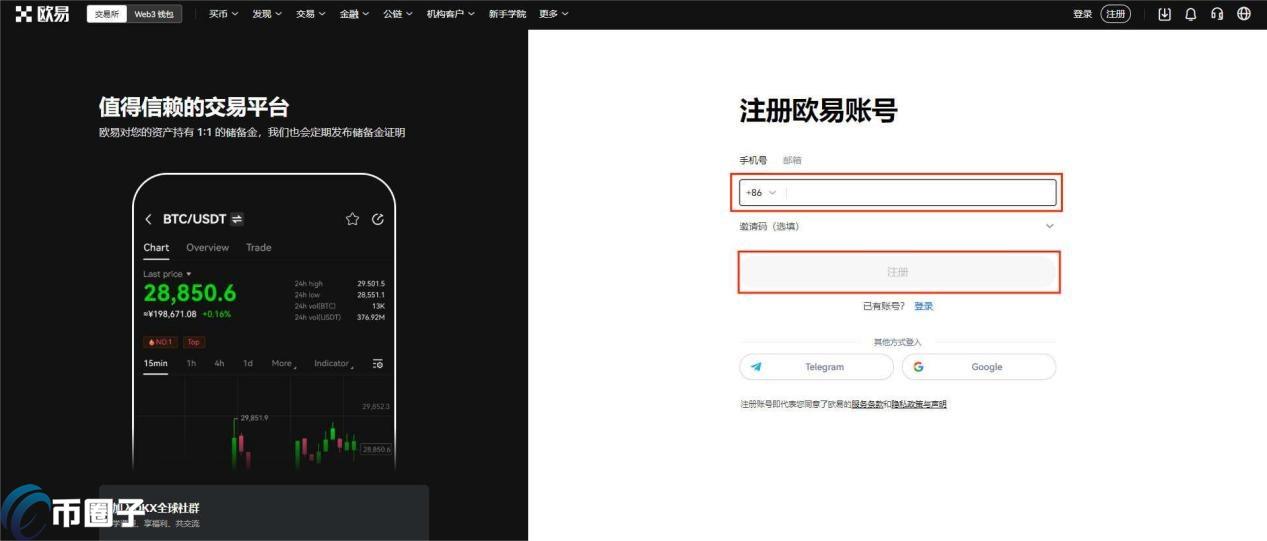This screenshot has height=541, width=1267.
Task: Click the Telegram paper-plane icon
Action: [x=756, y=367]
